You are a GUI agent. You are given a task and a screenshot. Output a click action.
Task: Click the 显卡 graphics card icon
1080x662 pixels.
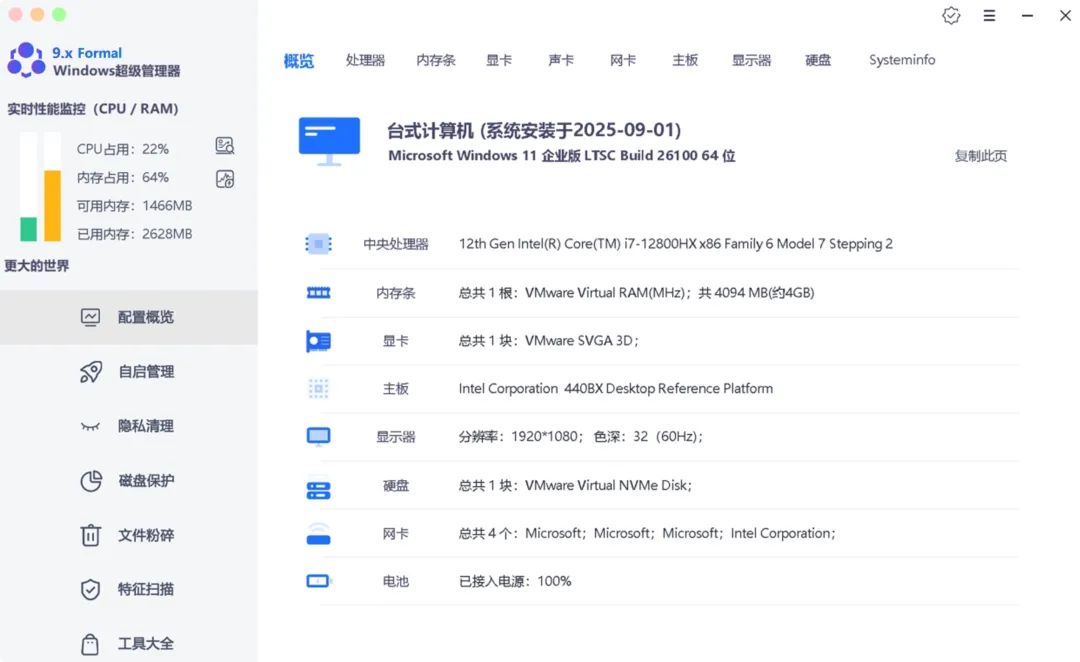click(x=318, y=341)
